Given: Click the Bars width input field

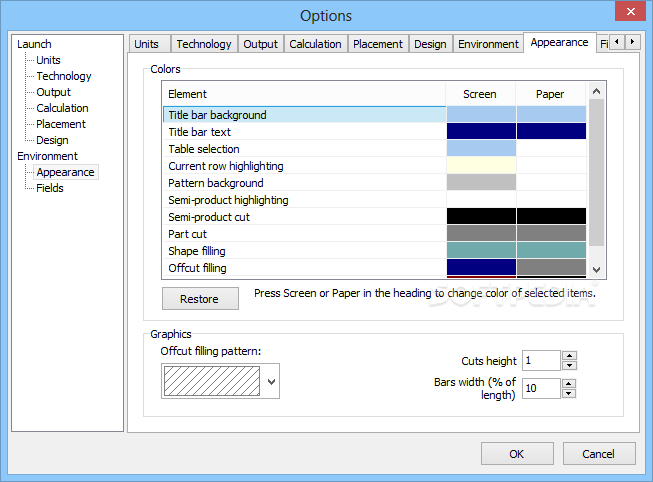Looking at the screenshot, I should pyautogui.click(x=541, y=388).
